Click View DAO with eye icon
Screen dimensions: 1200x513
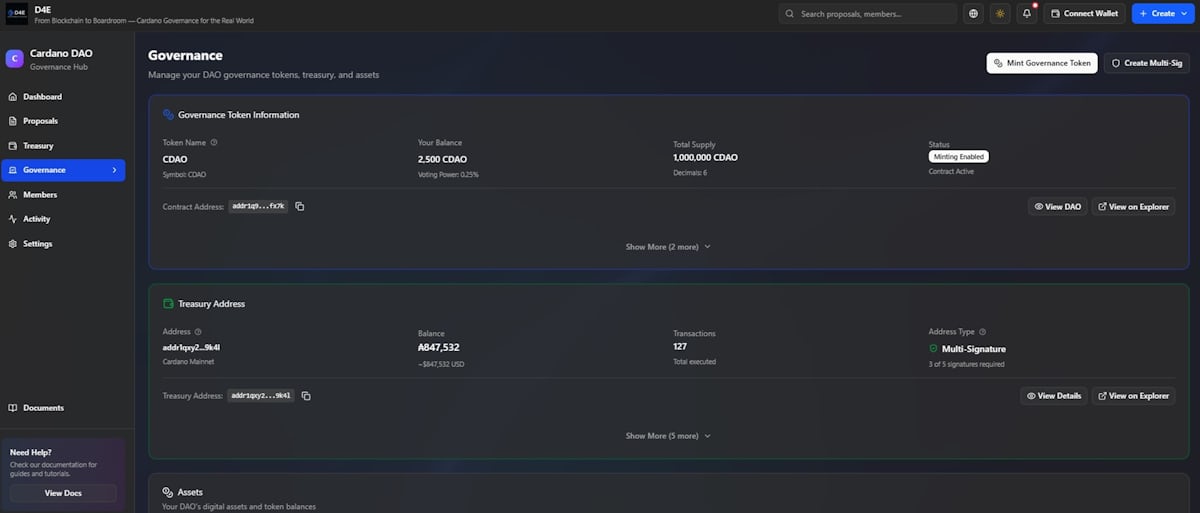click(x=1057, y=207)
